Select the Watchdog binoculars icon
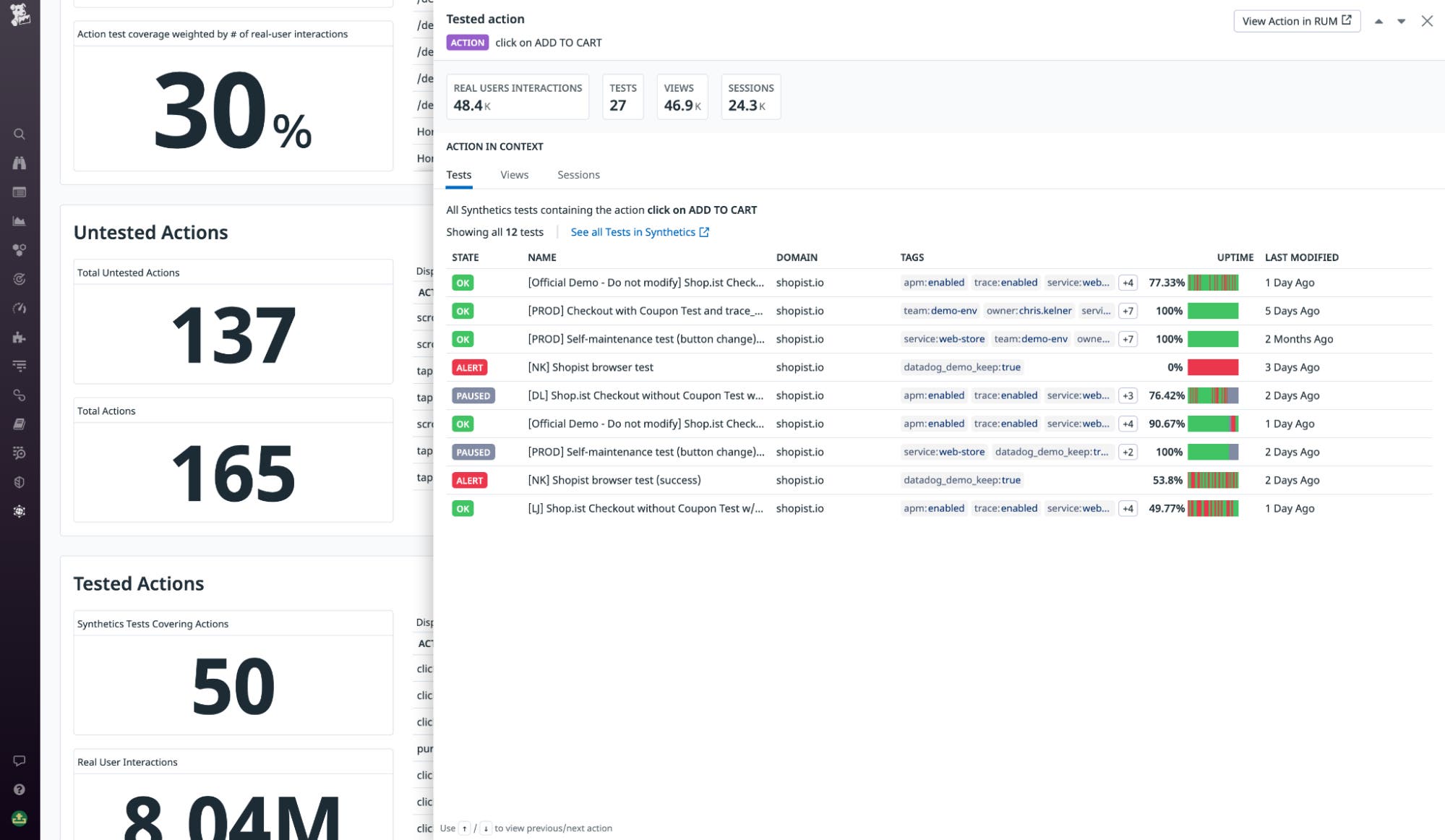 point(20,163)
